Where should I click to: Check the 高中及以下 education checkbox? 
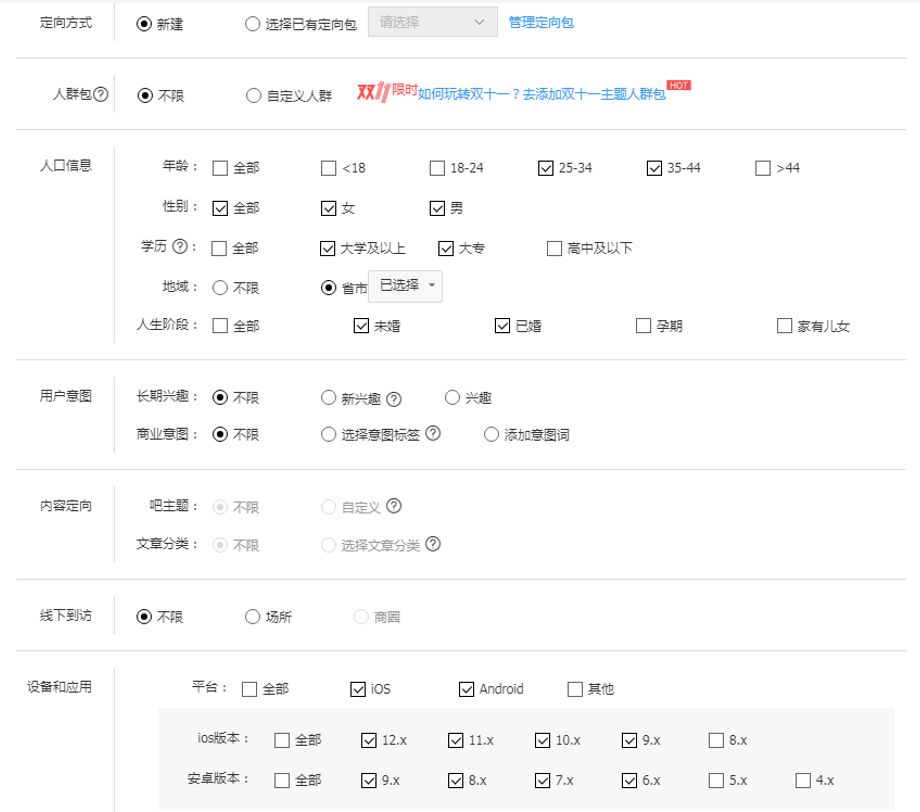(x=554, y=248)
